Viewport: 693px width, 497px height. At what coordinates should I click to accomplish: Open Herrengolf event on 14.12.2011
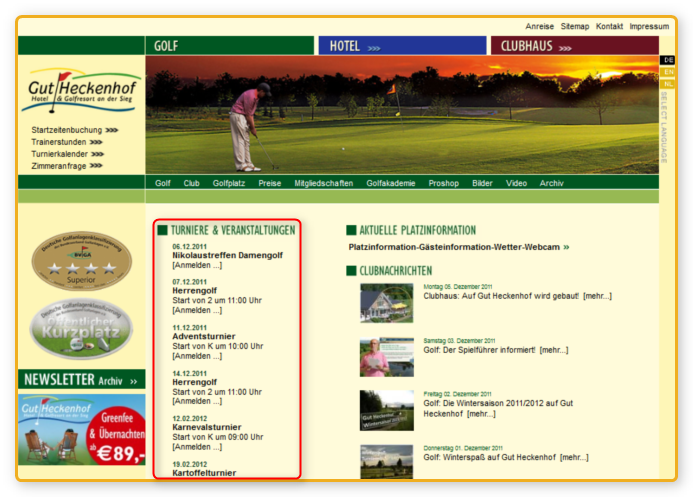(x=194, y=382)
